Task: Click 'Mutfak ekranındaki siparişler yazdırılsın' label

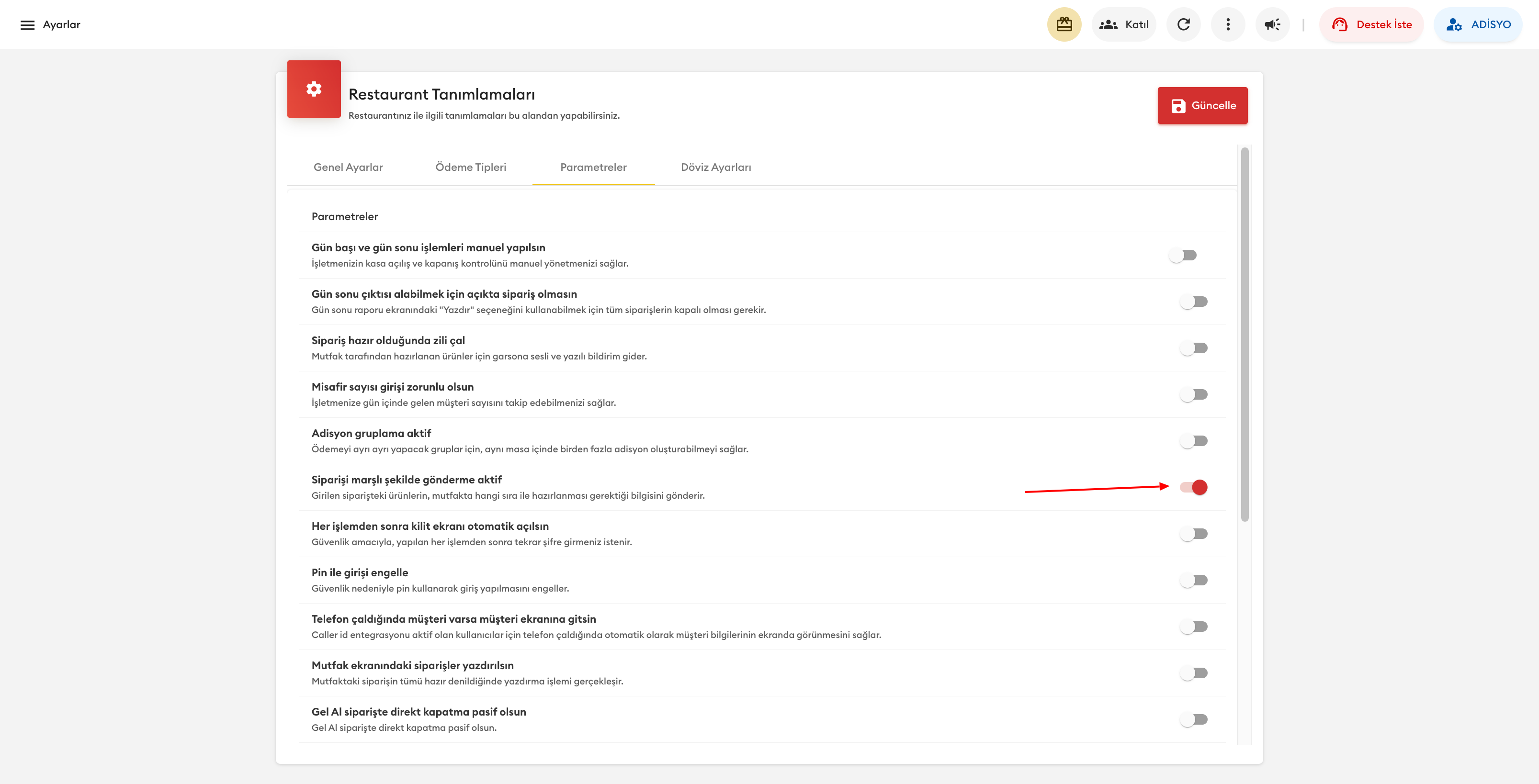Action: point(412,665)
